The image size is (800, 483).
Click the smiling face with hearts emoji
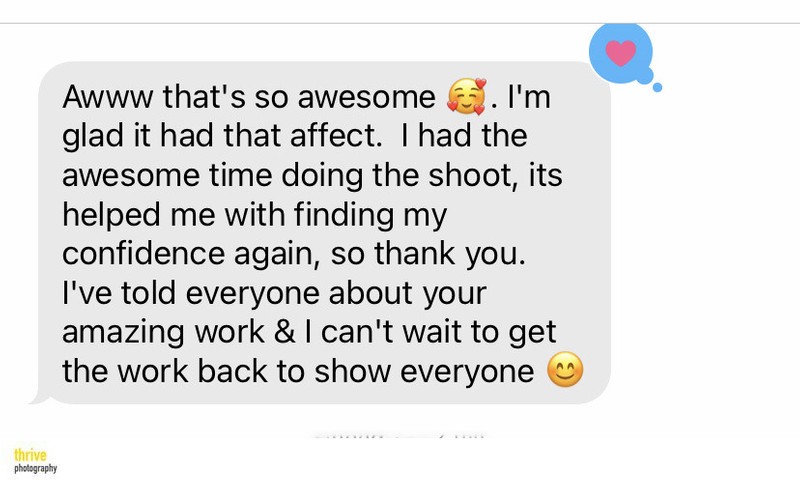(466, 96)
